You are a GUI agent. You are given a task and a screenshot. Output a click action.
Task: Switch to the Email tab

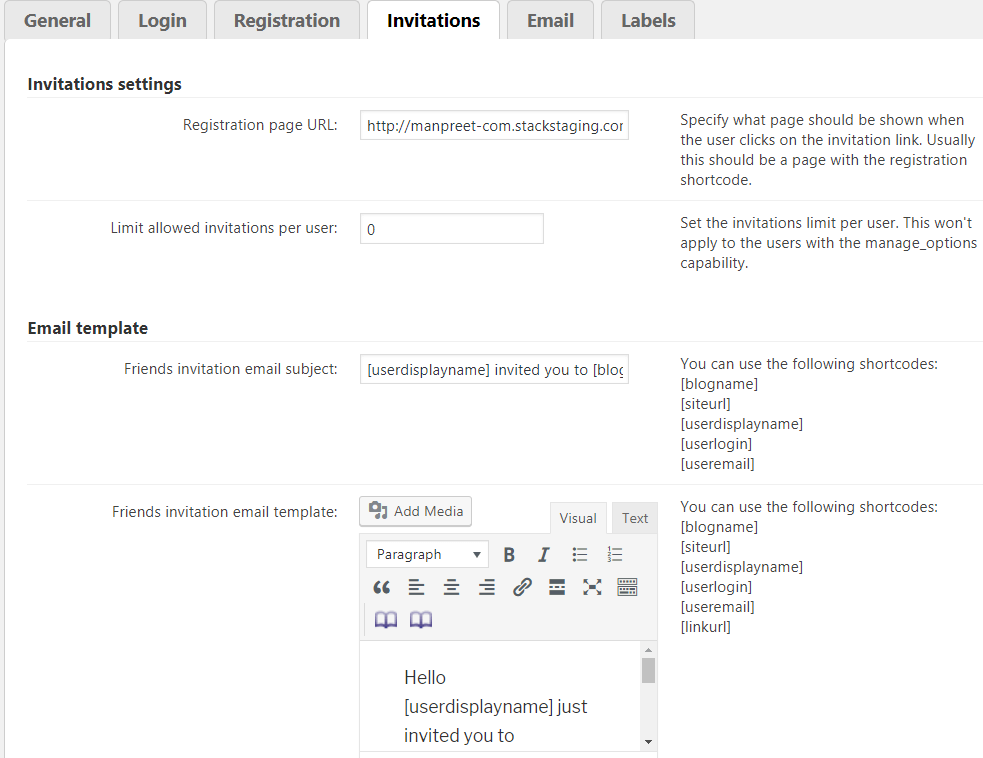[550, 20]
